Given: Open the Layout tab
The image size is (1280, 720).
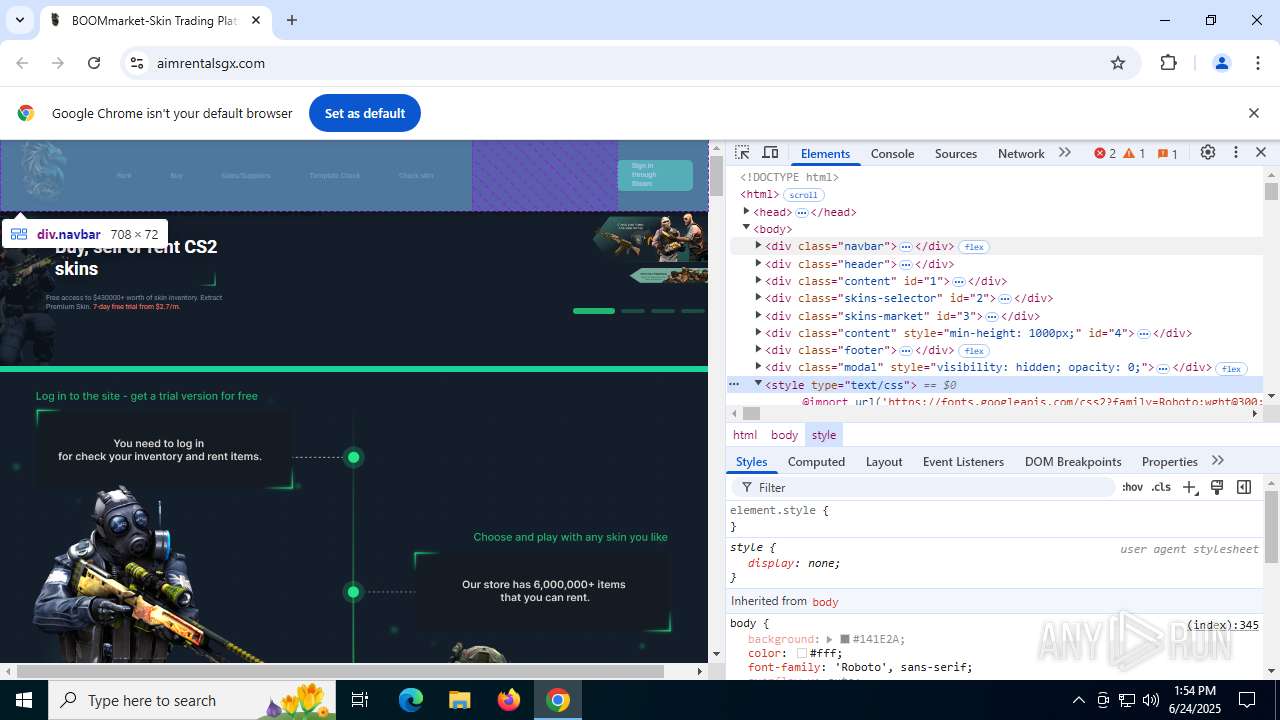Looking at the screenshot, I should [884, 461].
